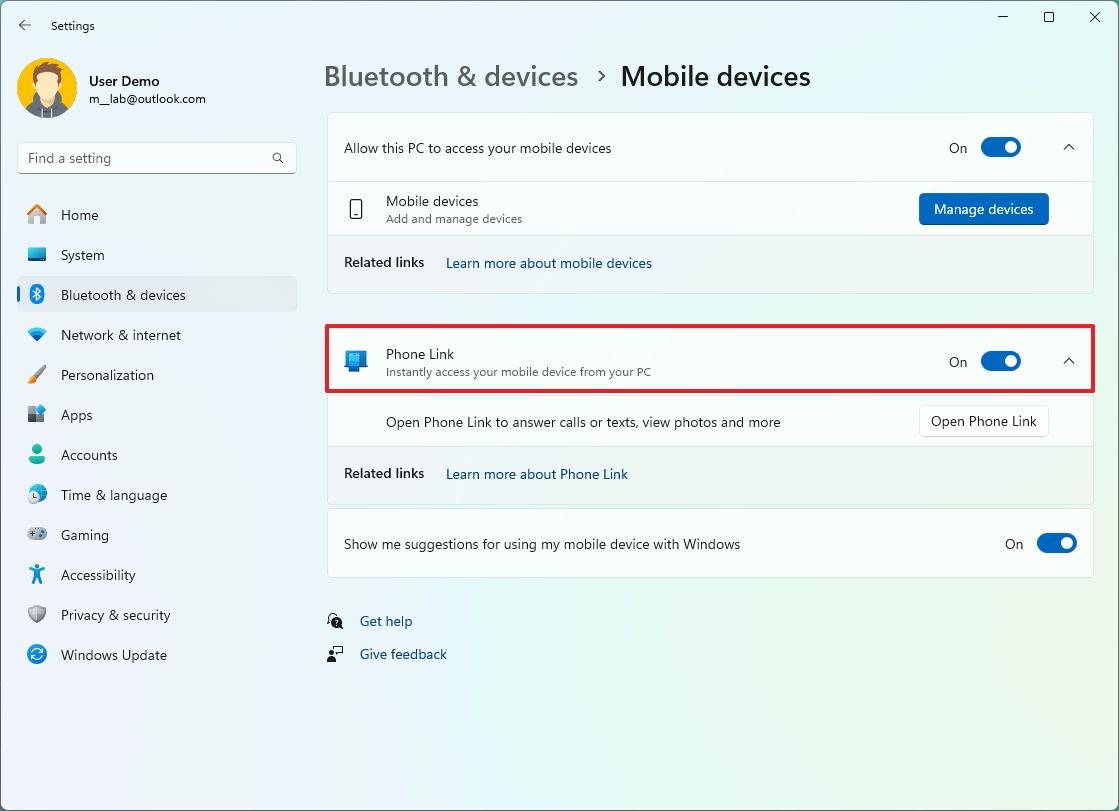Navigate back to Bluetooth & devices breadcrumb
1119x811 pixels.
450,76
